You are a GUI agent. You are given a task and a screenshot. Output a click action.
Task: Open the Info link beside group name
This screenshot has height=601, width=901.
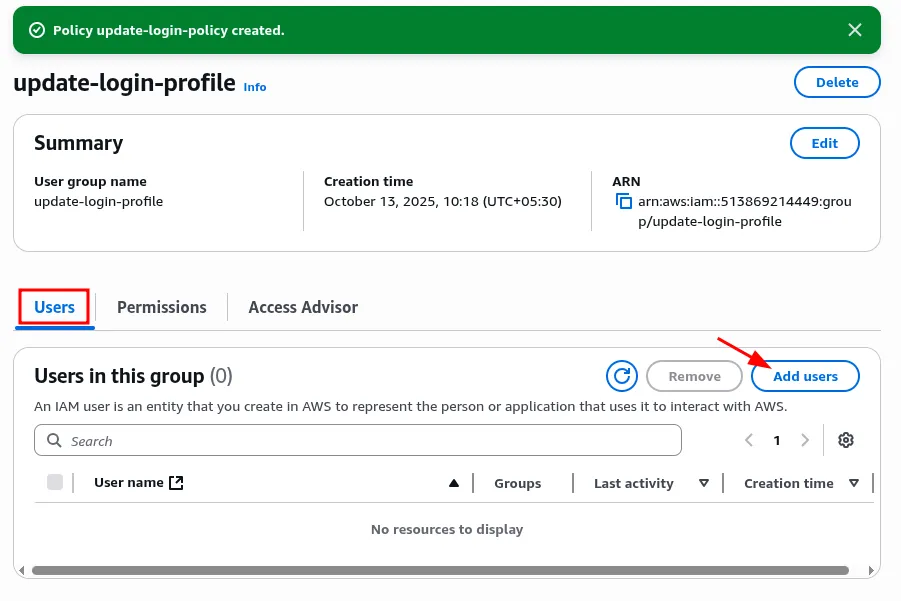(x=255, y=87)
